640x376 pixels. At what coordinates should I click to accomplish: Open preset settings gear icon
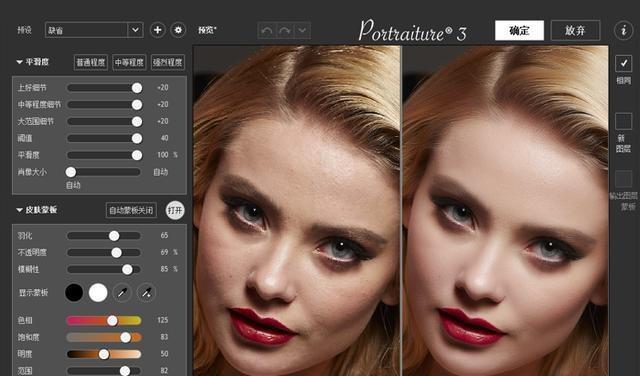coord(178,30)
